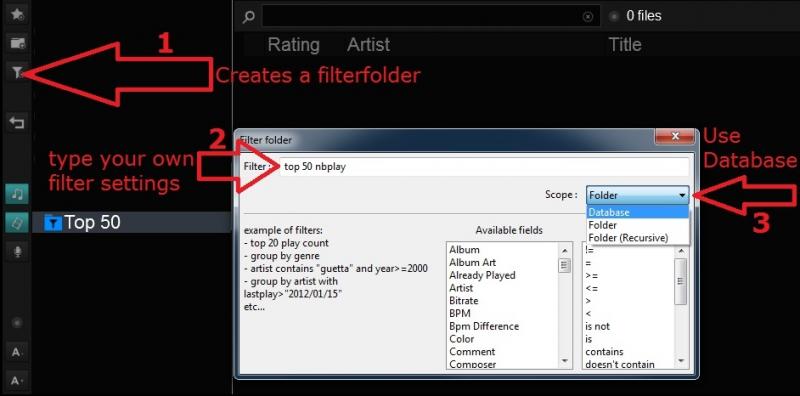Screen dimensions: 800x396
Task: Click the Available fields scrollbar thumb
Action: coord(565,266)
